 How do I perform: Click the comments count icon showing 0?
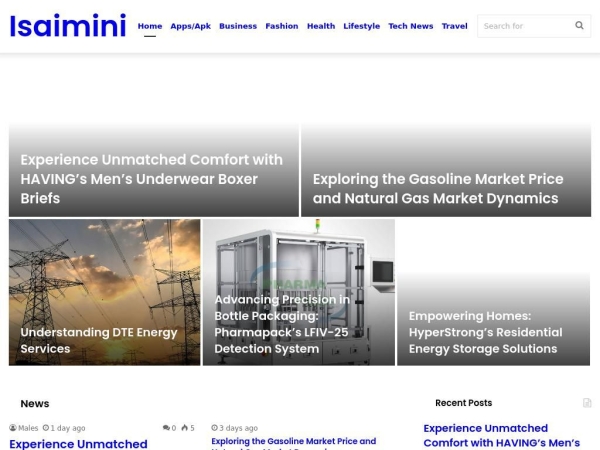(166, 428)
